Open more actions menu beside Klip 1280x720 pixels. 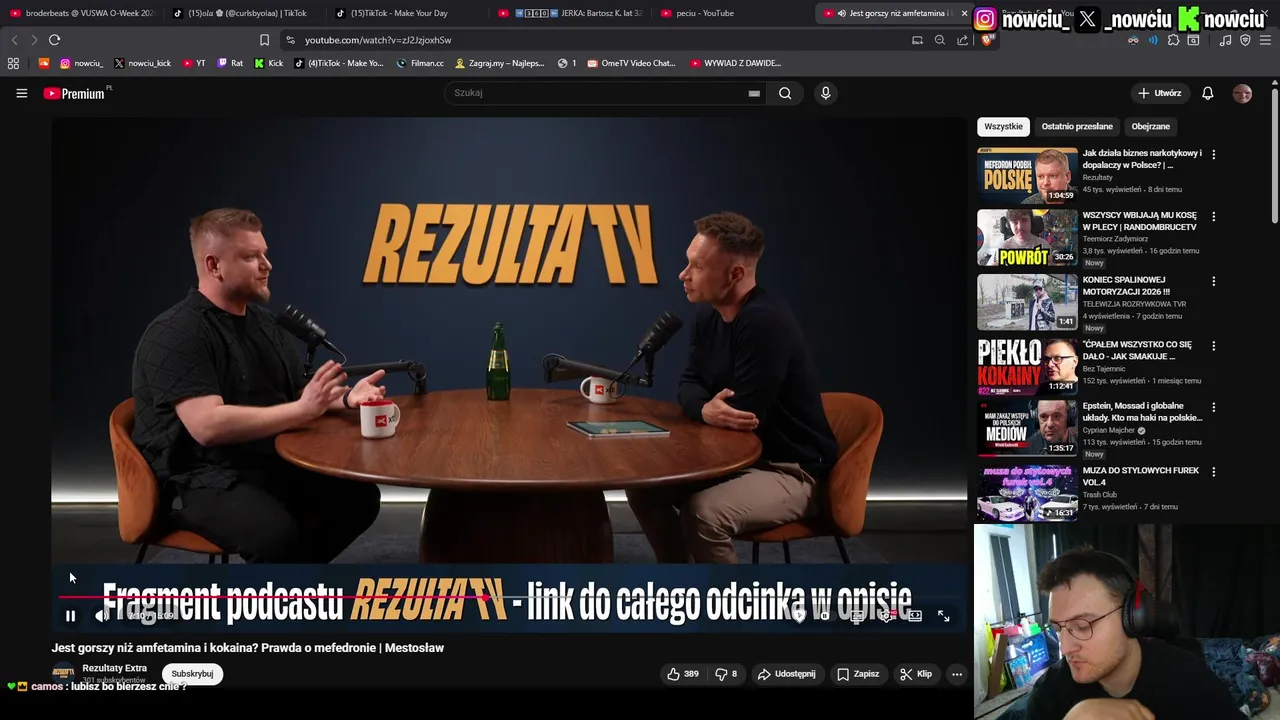pos(957,674)
